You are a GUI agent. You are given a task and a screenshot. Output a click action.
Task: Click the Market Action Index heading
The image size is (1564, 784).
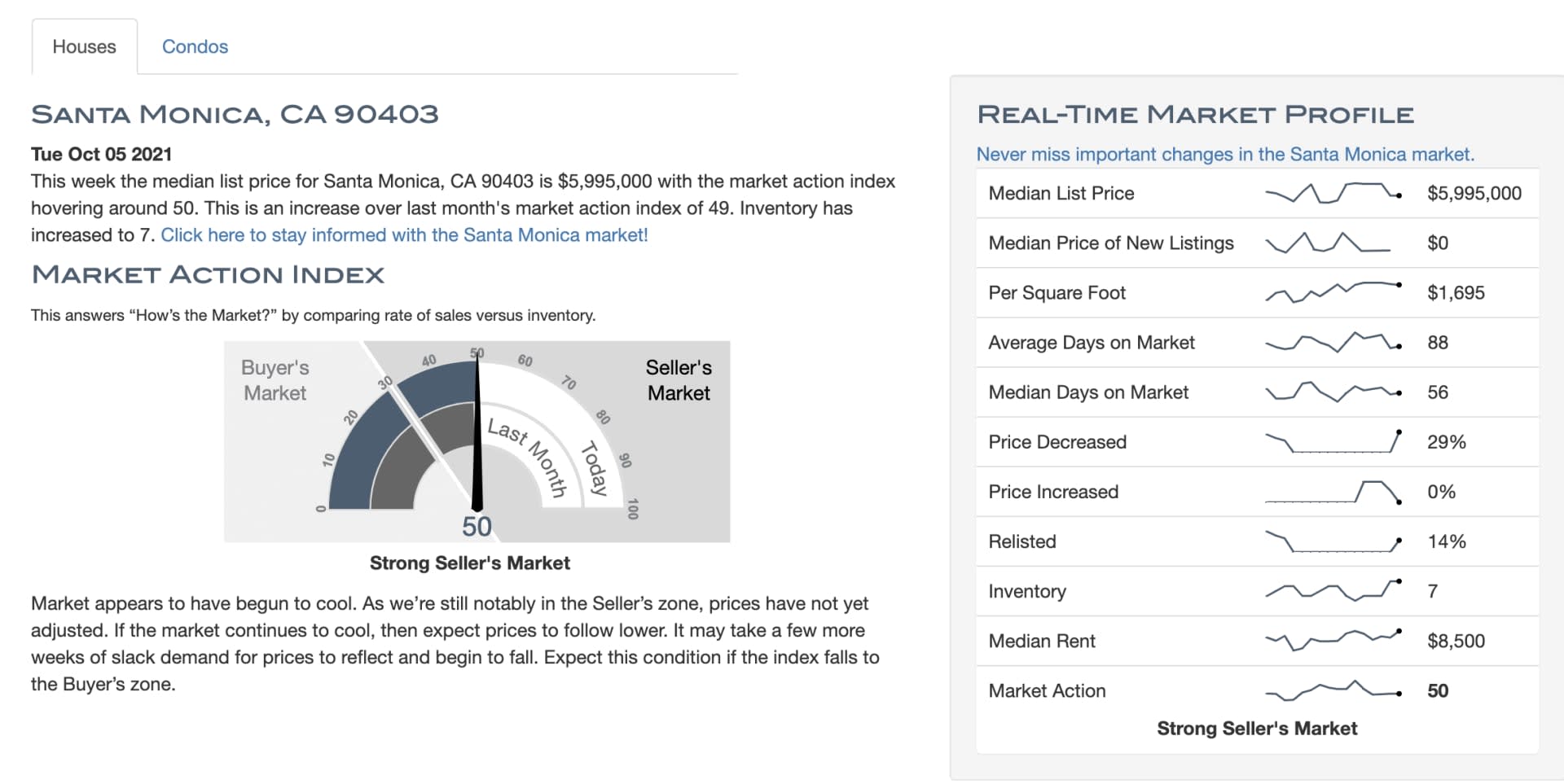208,275
